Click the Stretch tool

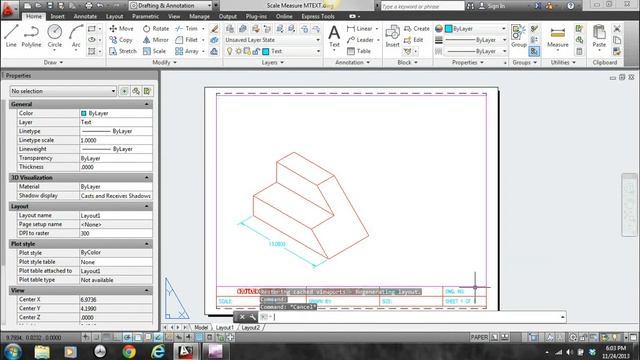[123, 51]
